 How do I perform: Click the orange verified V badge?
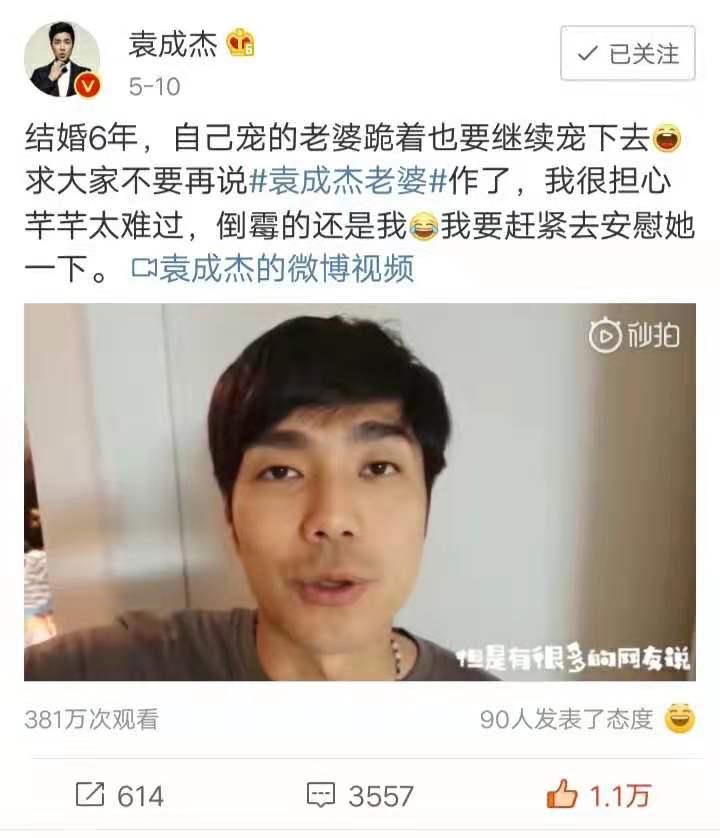pos(88,86)
